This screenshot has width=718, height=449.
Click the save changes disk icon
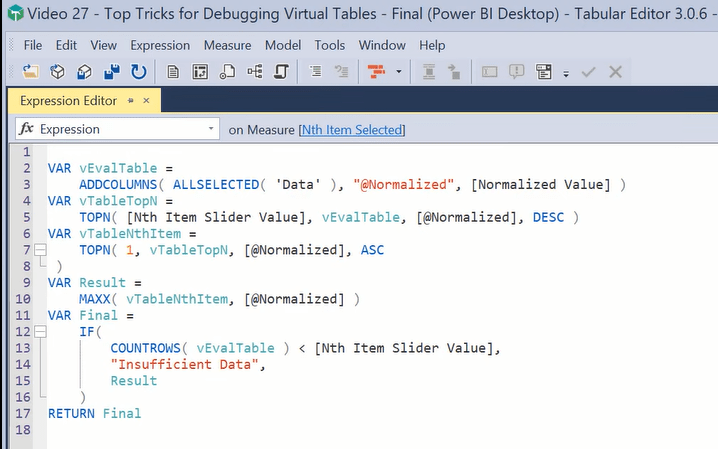coord(111,72)
